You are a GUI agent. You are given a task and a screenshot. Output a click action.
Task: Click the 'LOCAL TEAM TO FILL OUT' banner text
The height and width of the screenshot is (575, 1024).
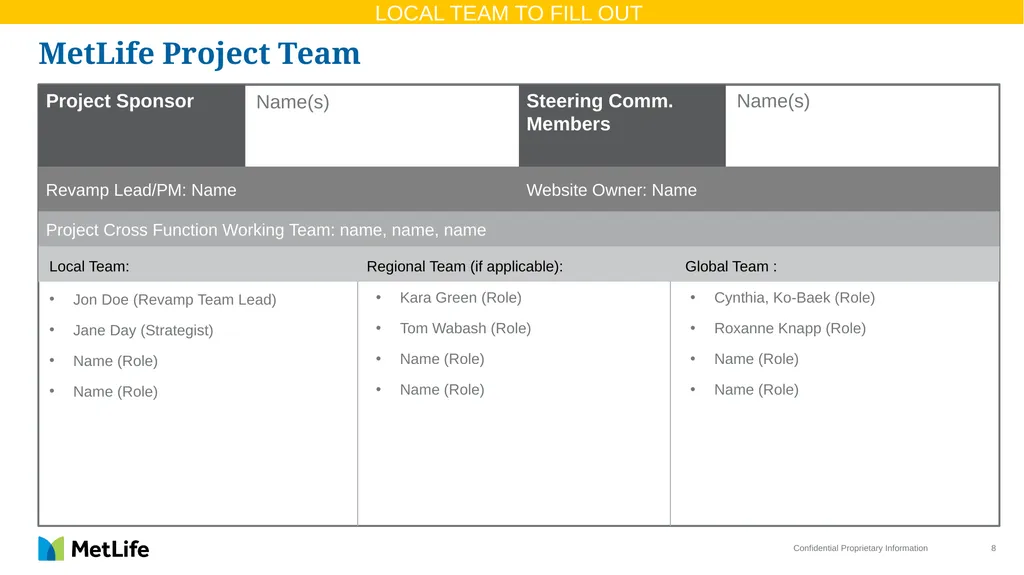(509, 13)
